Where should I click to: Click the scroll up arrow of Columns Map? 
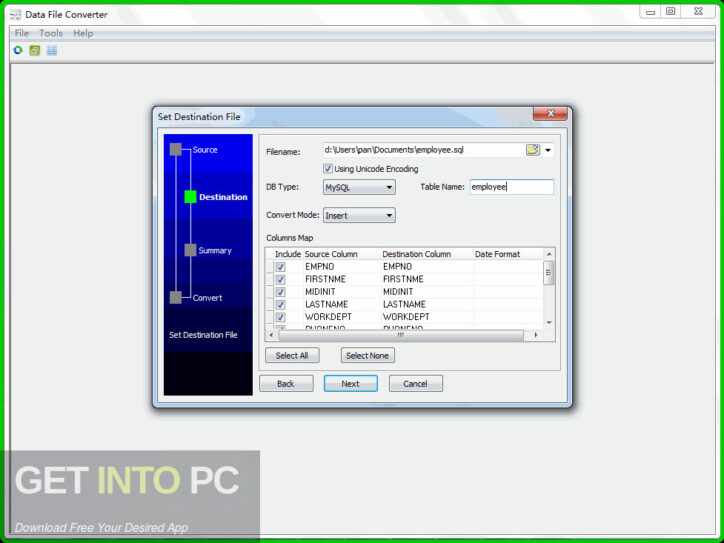tap(549, 254)
